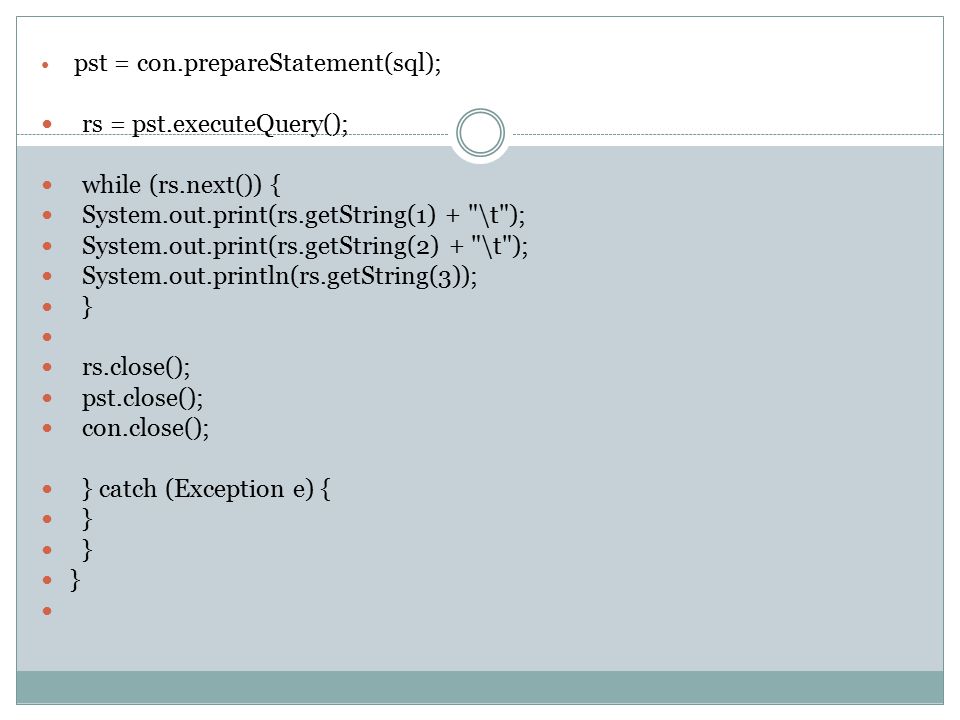Select the pst.close() line
Image resolution: width=960 pixels, height=720 pixels.
point(142,398)
